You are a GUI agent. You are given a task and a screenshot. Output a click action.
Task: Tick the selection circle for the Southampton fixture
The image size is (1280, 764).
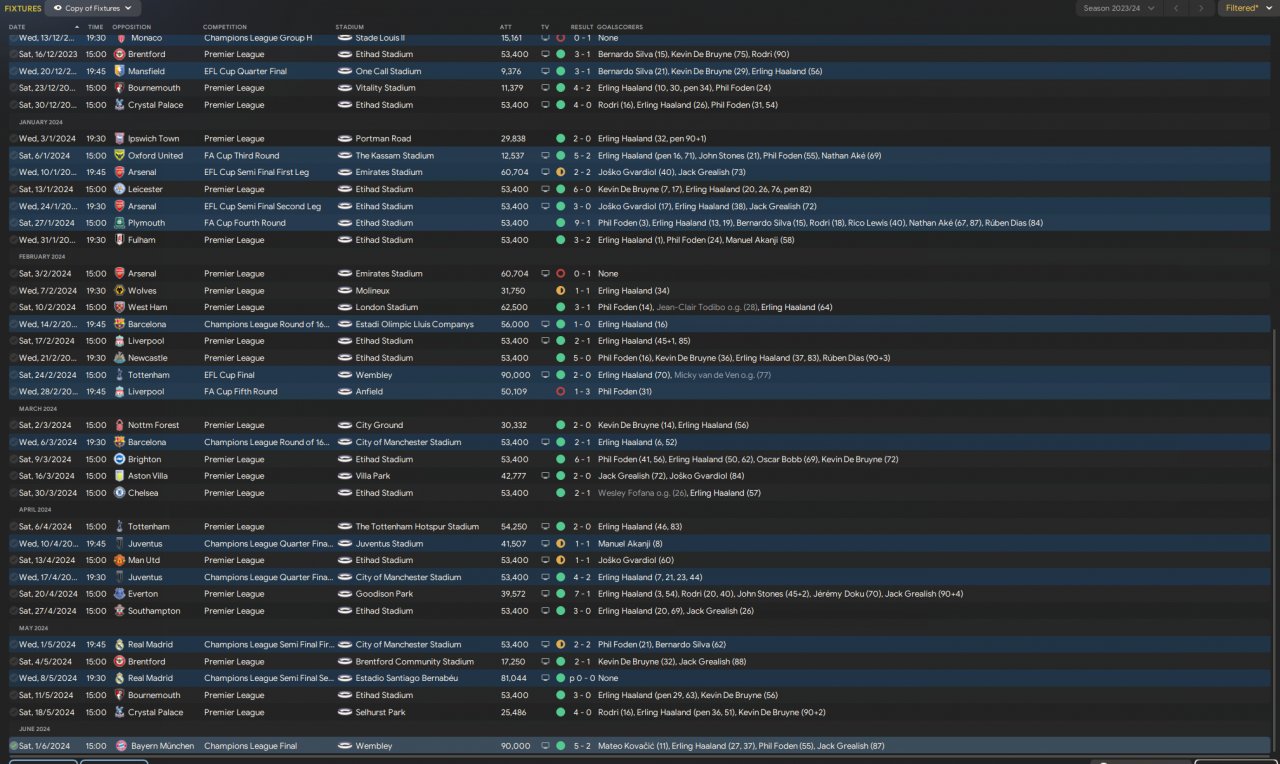[x=14, y=611]
